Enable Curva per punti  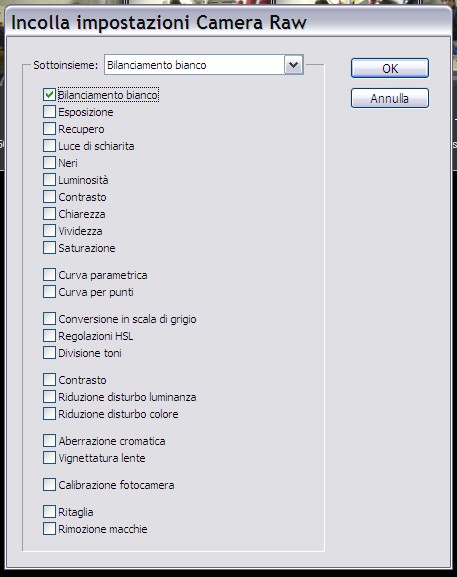(x=49, y=292)
